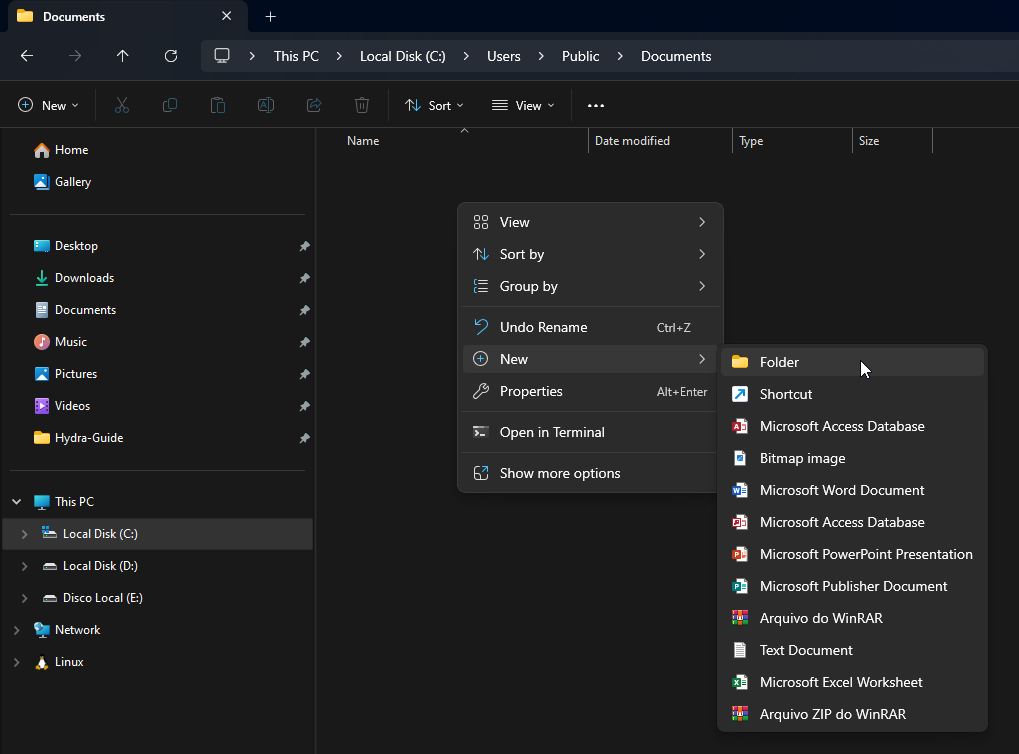Select the Cut icon in the toolbar

121,104
